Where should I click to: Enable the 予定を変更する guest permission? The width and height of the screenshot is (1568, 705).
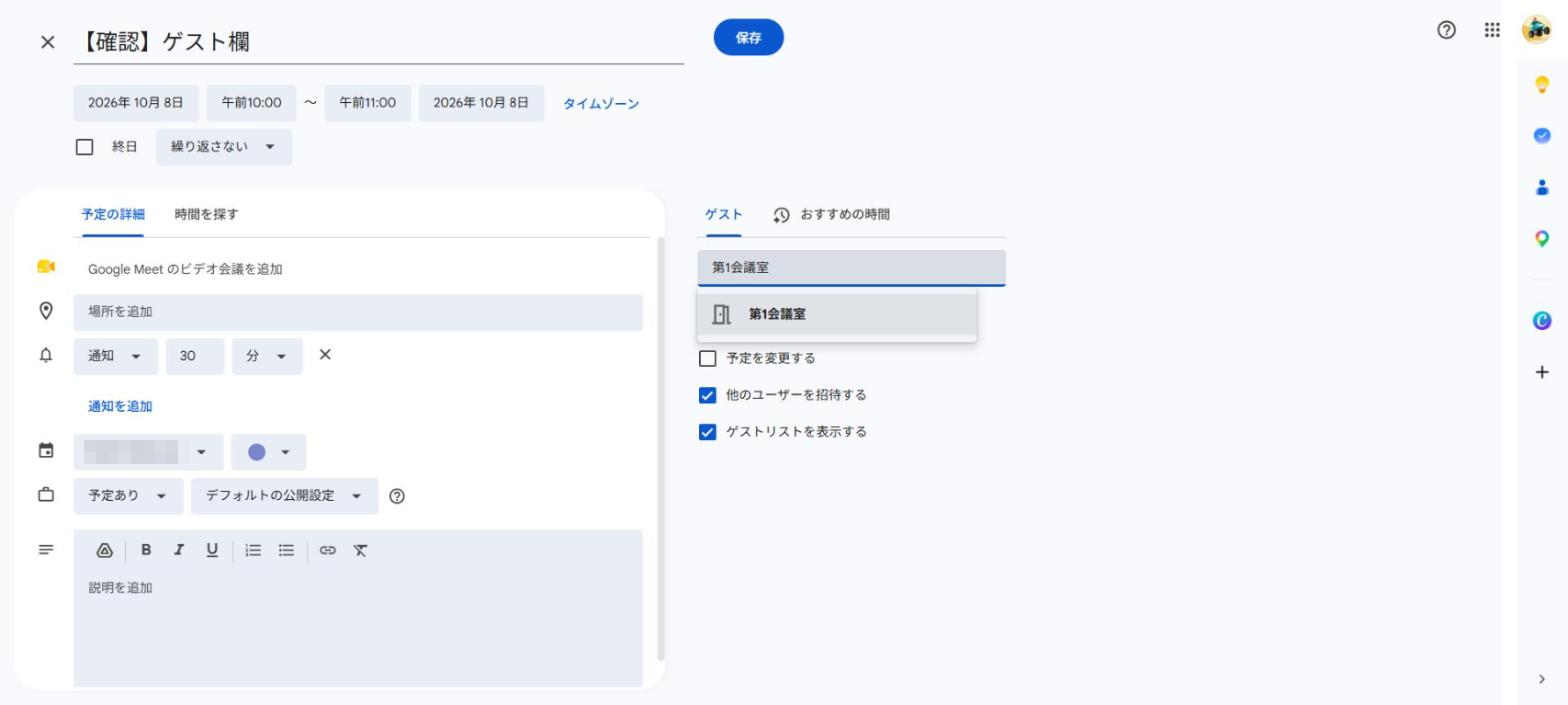point(708,358)
